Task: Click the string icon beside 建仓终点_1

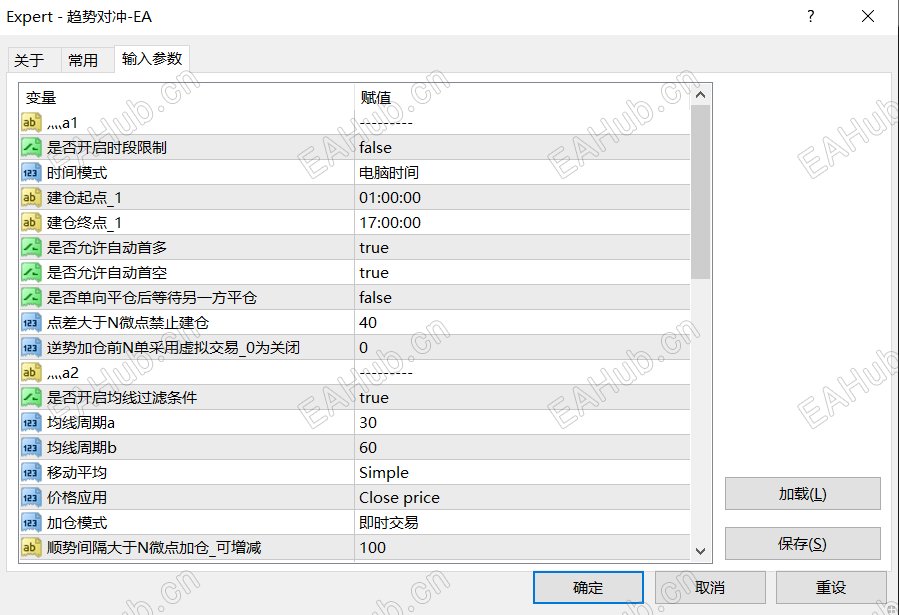Action: tap(31, 222)
